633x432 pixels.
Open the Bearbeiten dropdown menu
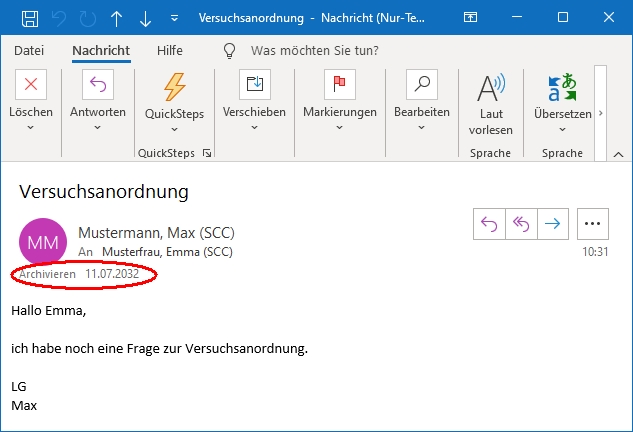pyautogui.click(x=421, y=128)
